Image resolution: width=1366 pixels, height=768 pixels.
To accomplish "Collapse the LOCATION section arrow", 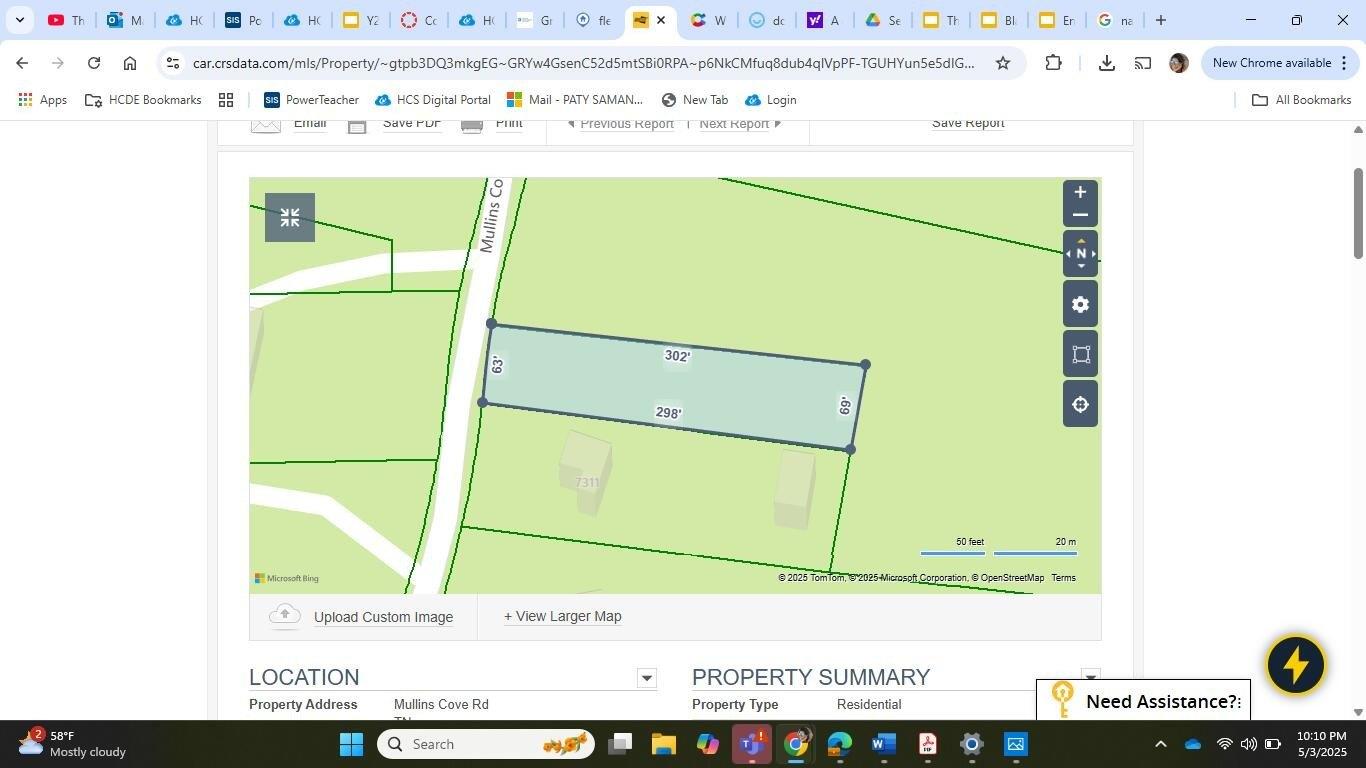I will [647, 678].
